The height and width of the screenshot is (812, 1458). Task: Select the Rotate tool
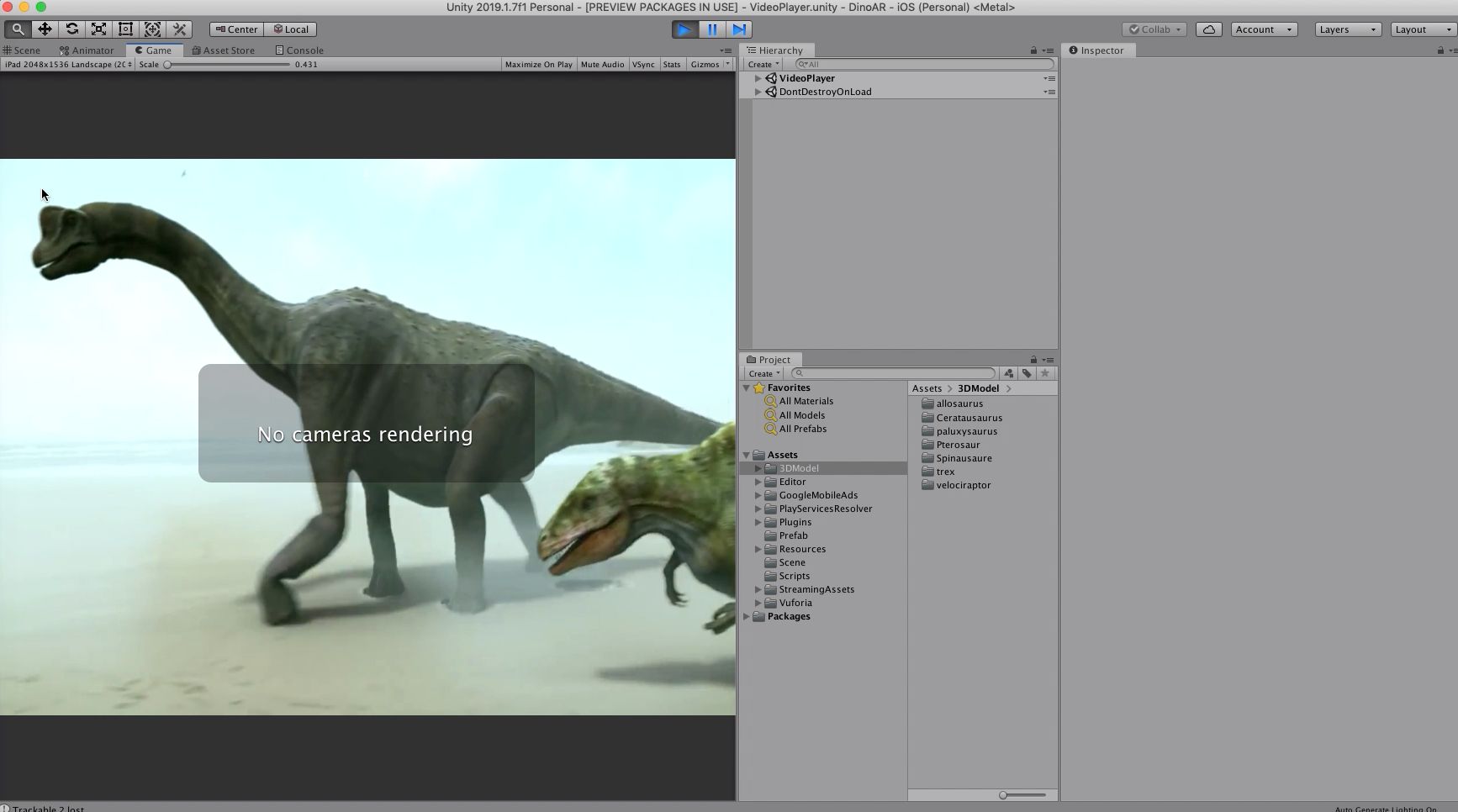pyautogui.click(x=71, y=29)
